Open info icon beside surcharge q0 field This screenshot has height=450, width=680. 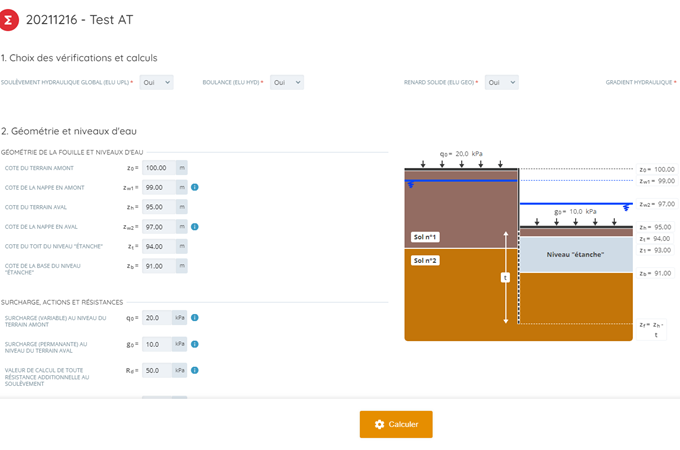(195, 318)
